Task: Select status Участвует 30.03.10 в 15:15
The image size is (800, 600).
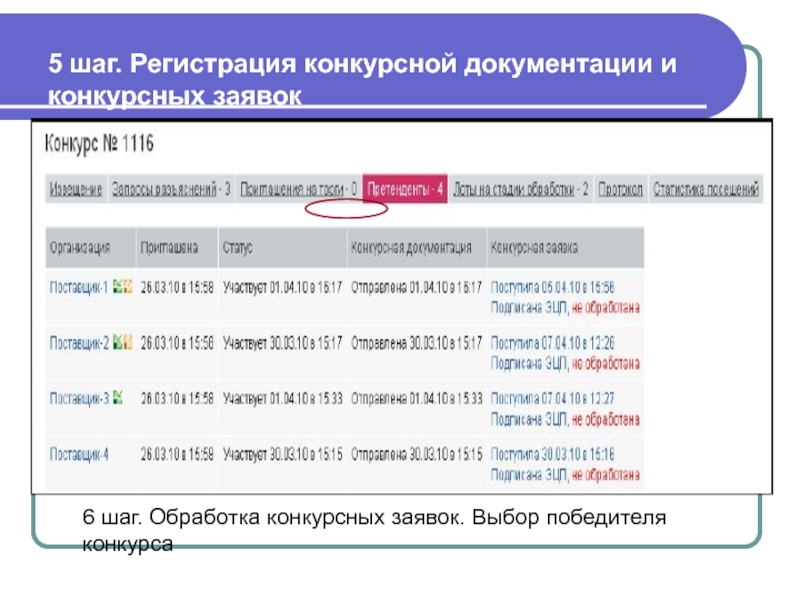Action: pos(283,454)
